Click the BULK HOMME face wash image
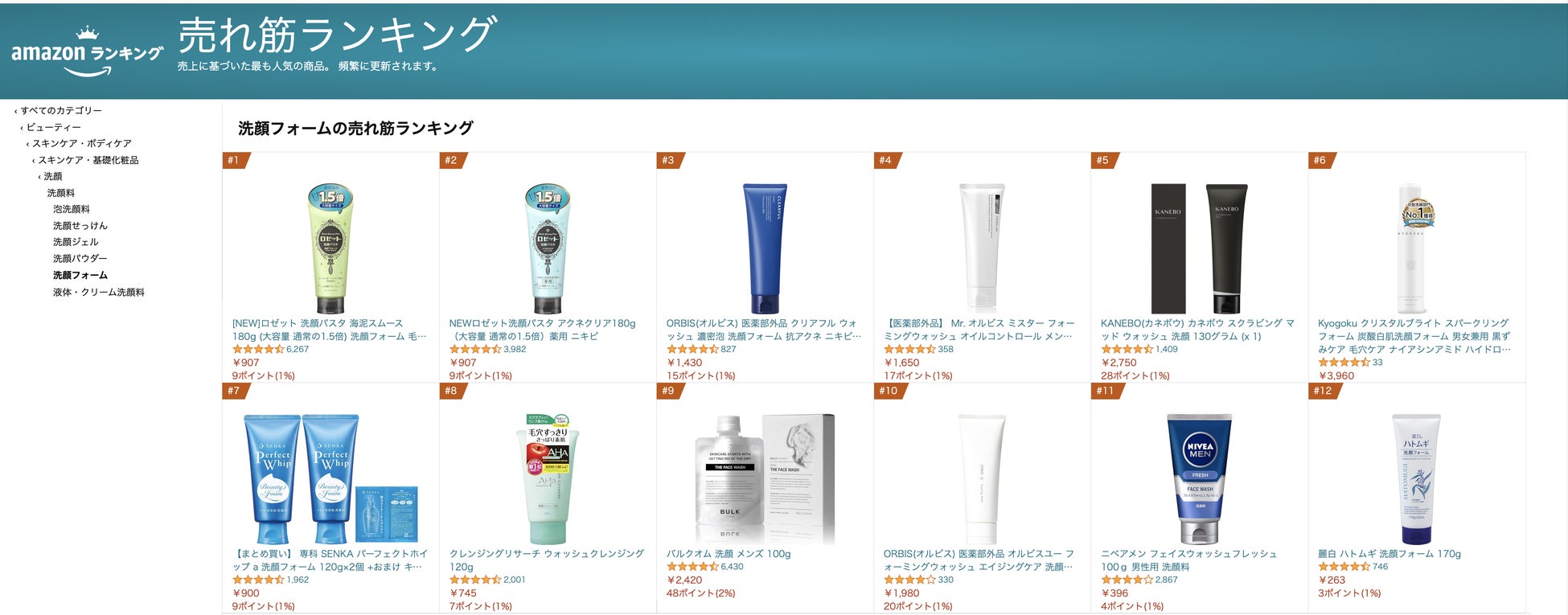Image resolution: width=1568 pixels, height=615 pixels. [765, 479]
